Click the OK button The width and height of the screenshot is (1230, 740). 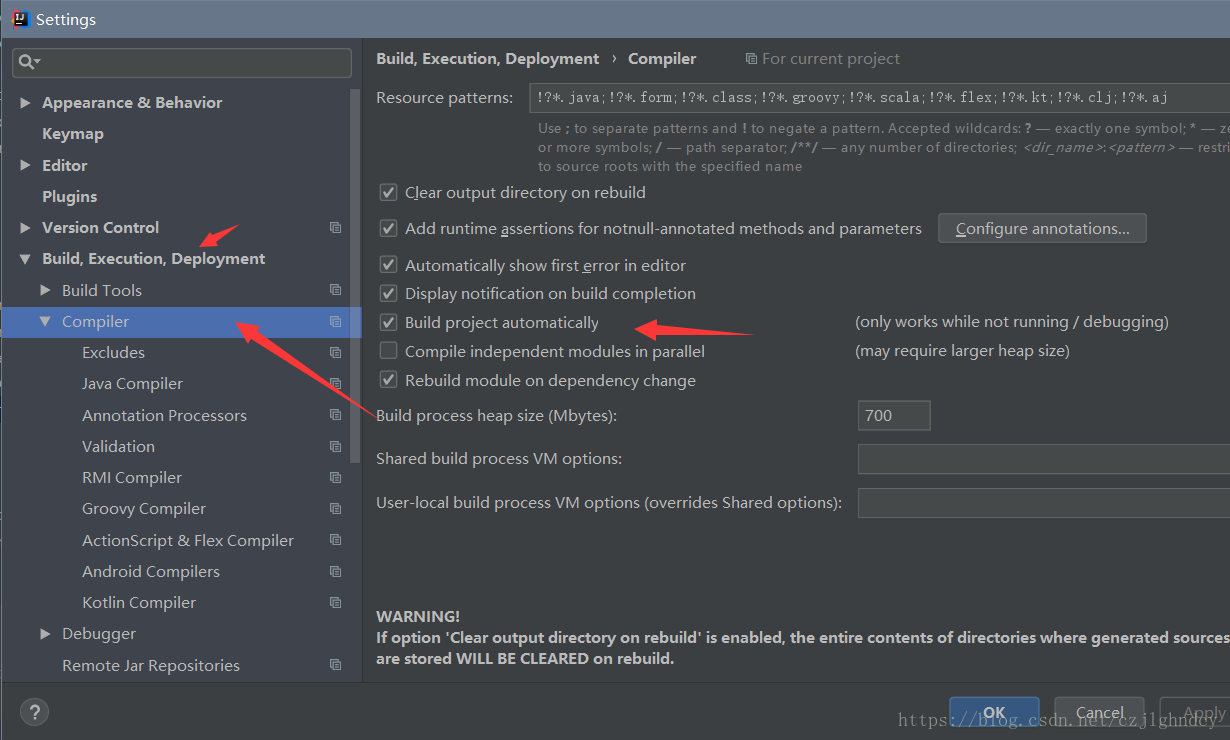tap(994, 713)
